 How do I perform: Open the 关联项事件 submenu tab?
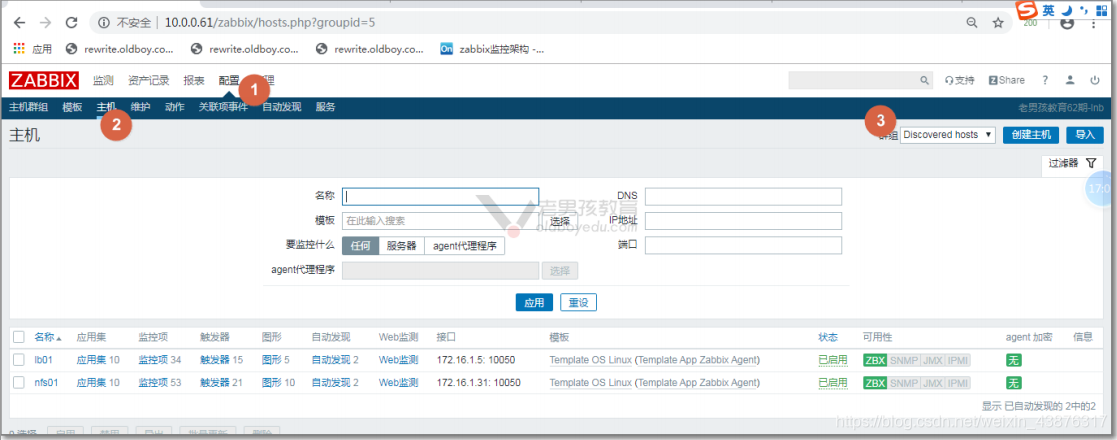pos(223,108)
